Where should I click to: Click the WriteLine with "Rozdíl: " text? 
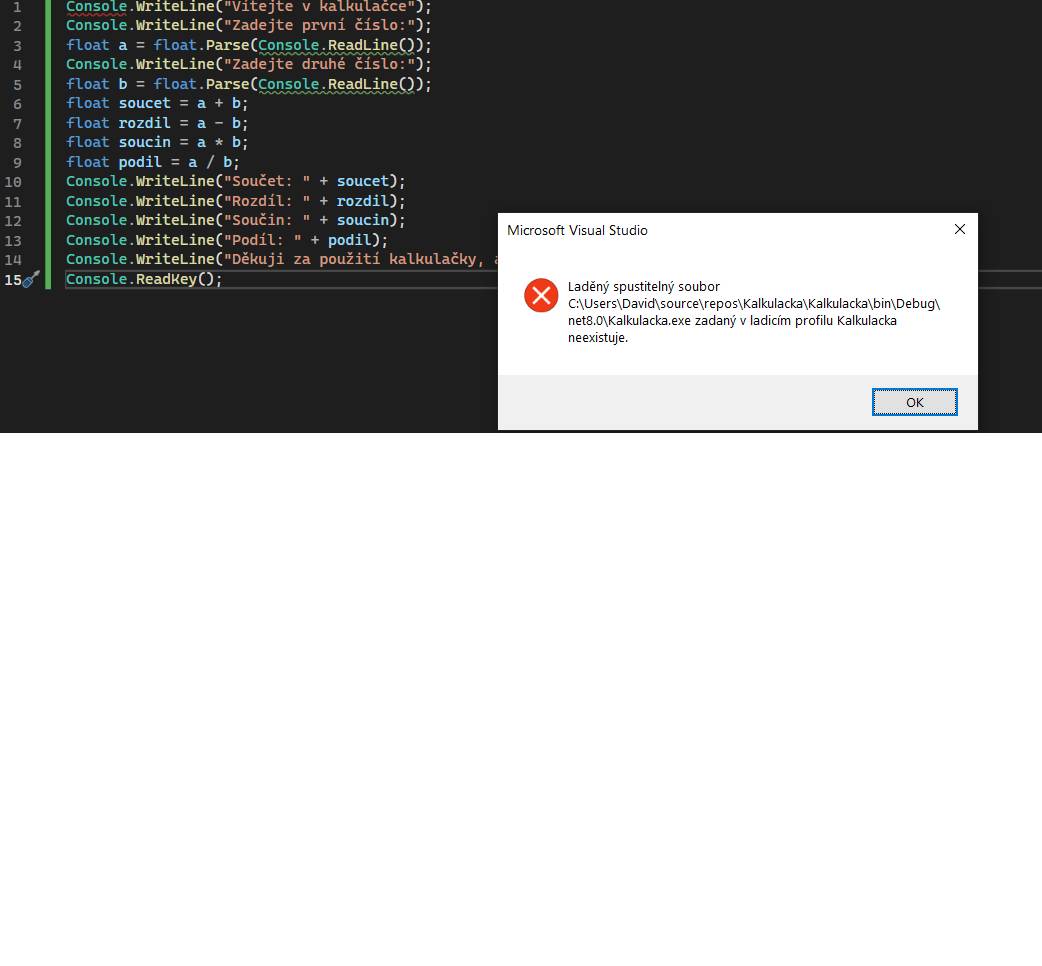click(x=235, y=201)
